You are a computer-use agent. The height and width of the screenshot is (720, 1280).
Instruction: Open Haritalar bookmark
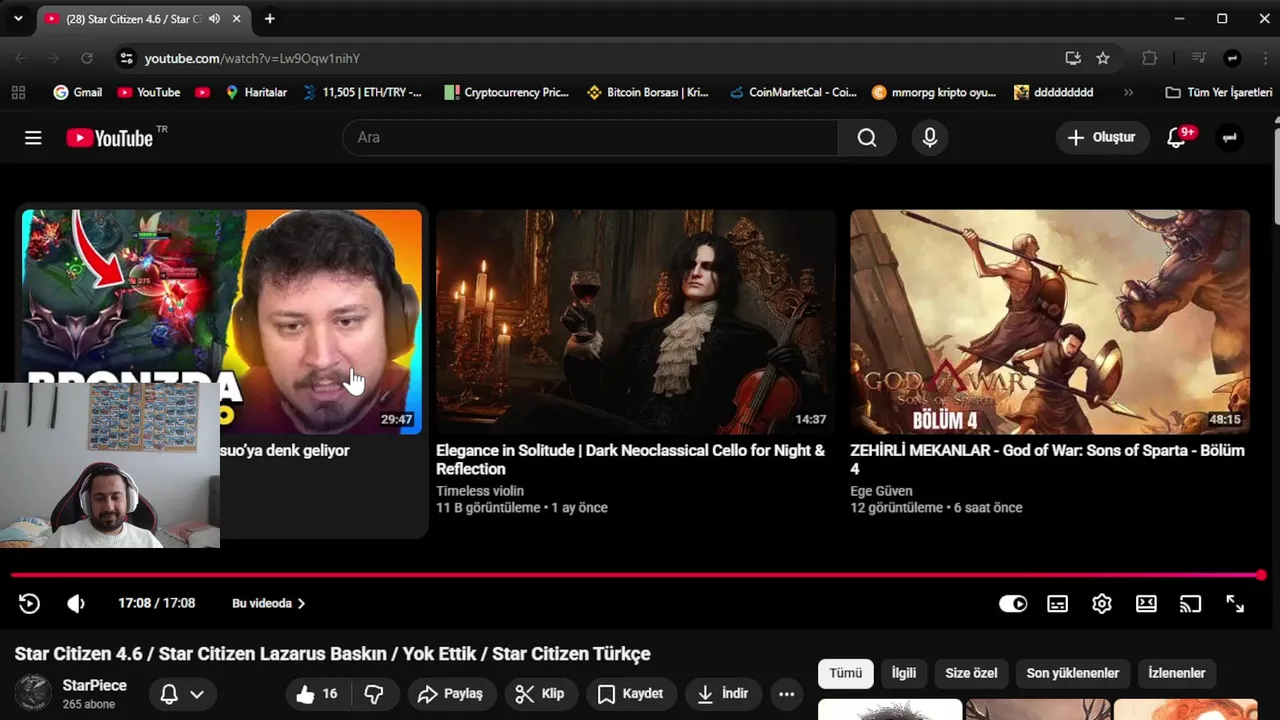tap(256, 92)
